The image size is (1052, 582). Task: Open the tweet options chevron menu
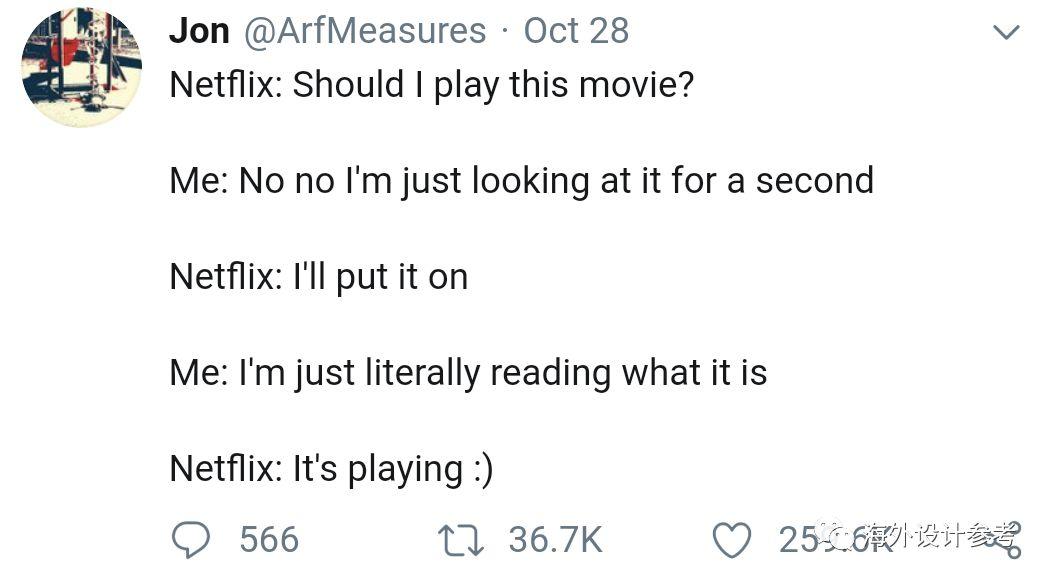tap(1006, 32)
